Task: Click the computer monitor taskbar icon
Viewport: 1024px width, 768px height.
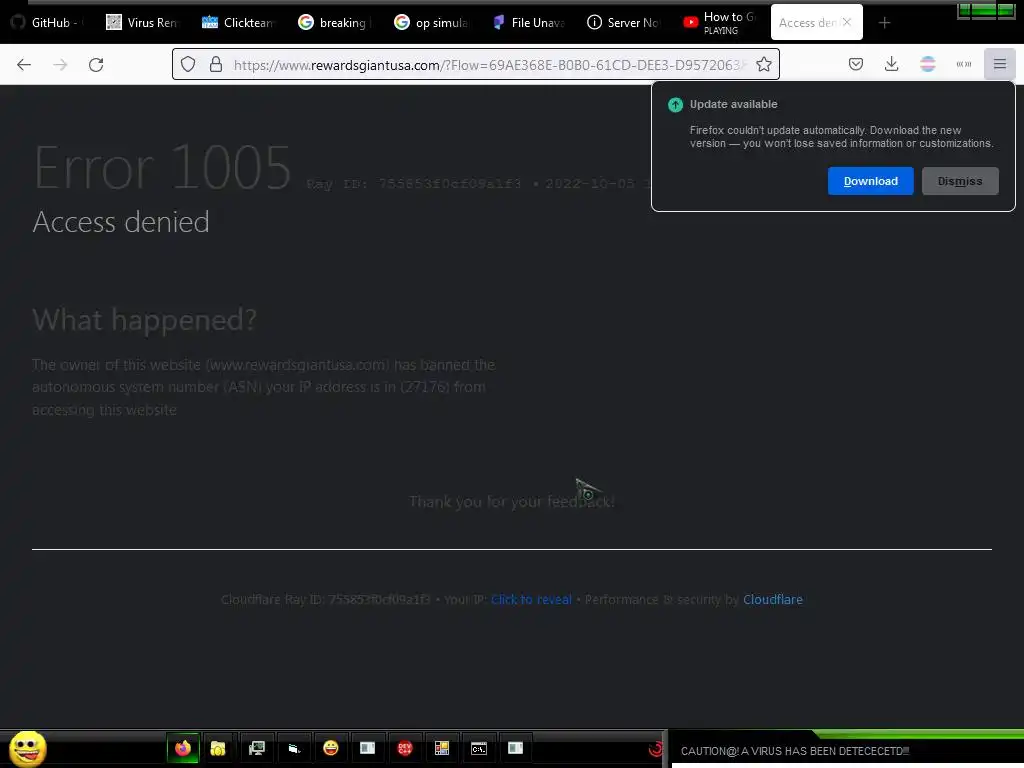Action: tap(257, 748)
